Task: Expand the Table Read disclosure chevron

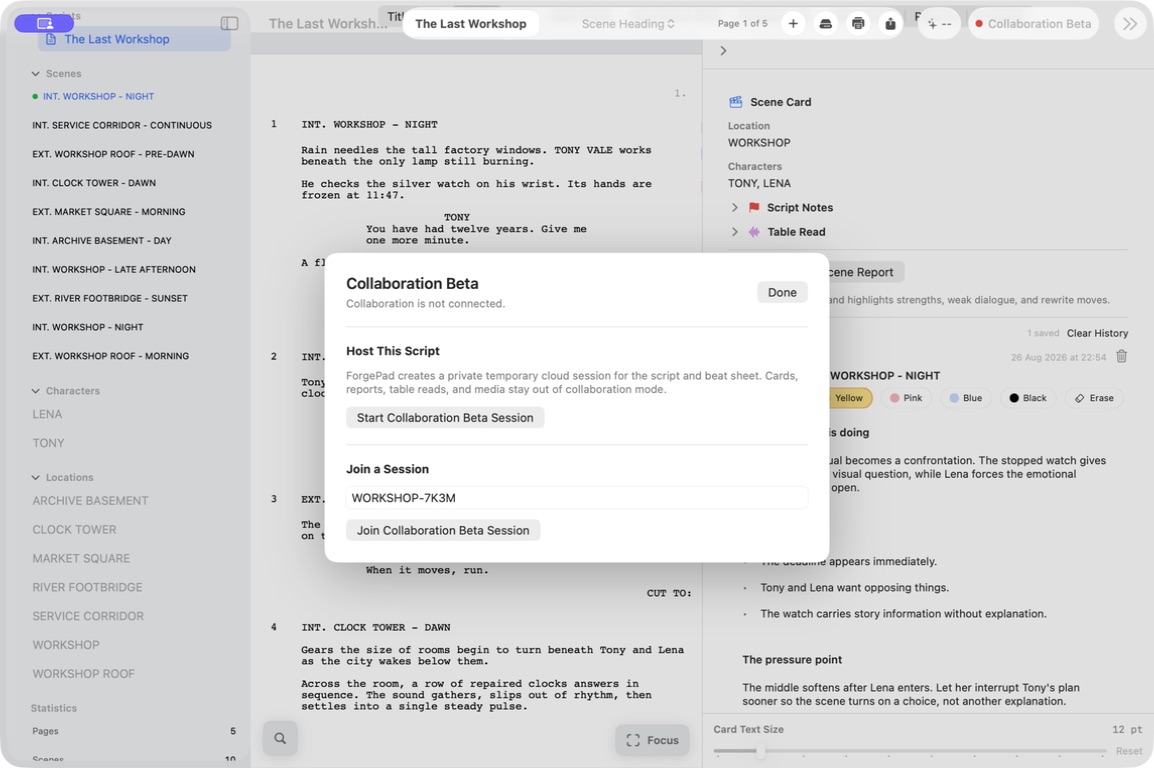Action: 734,232
